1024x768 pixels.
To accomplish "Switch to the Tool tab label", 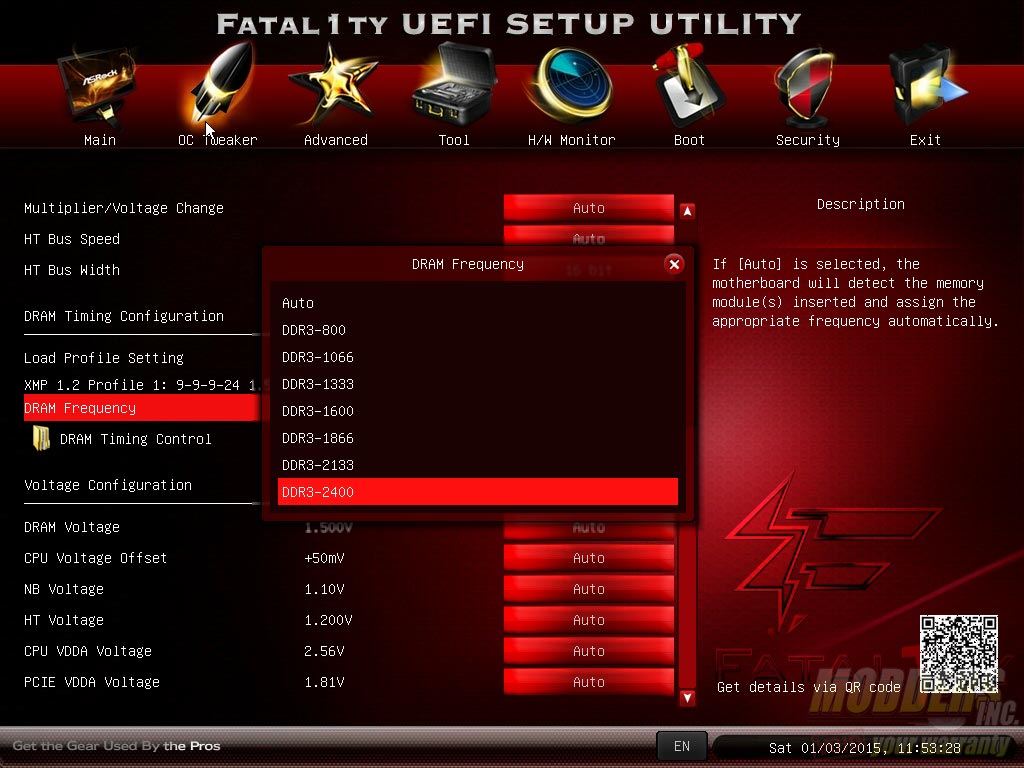I will coord(454,140).
